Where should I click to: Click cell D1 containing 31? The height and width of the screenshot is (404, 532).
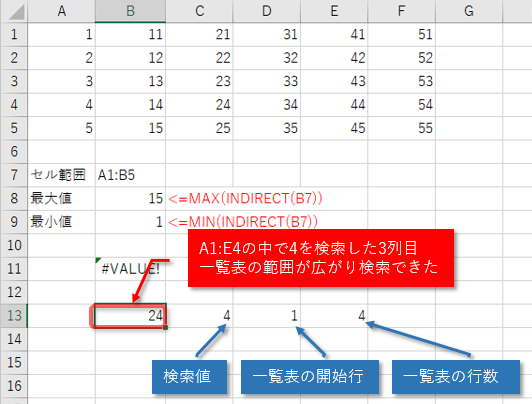click(x=267, y=34)
